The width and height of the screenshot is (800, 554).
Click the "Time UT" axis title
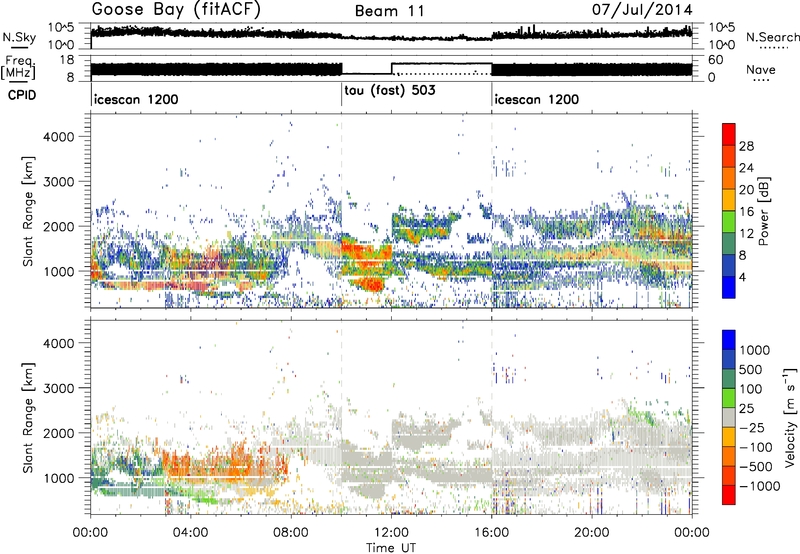[391, 547]
